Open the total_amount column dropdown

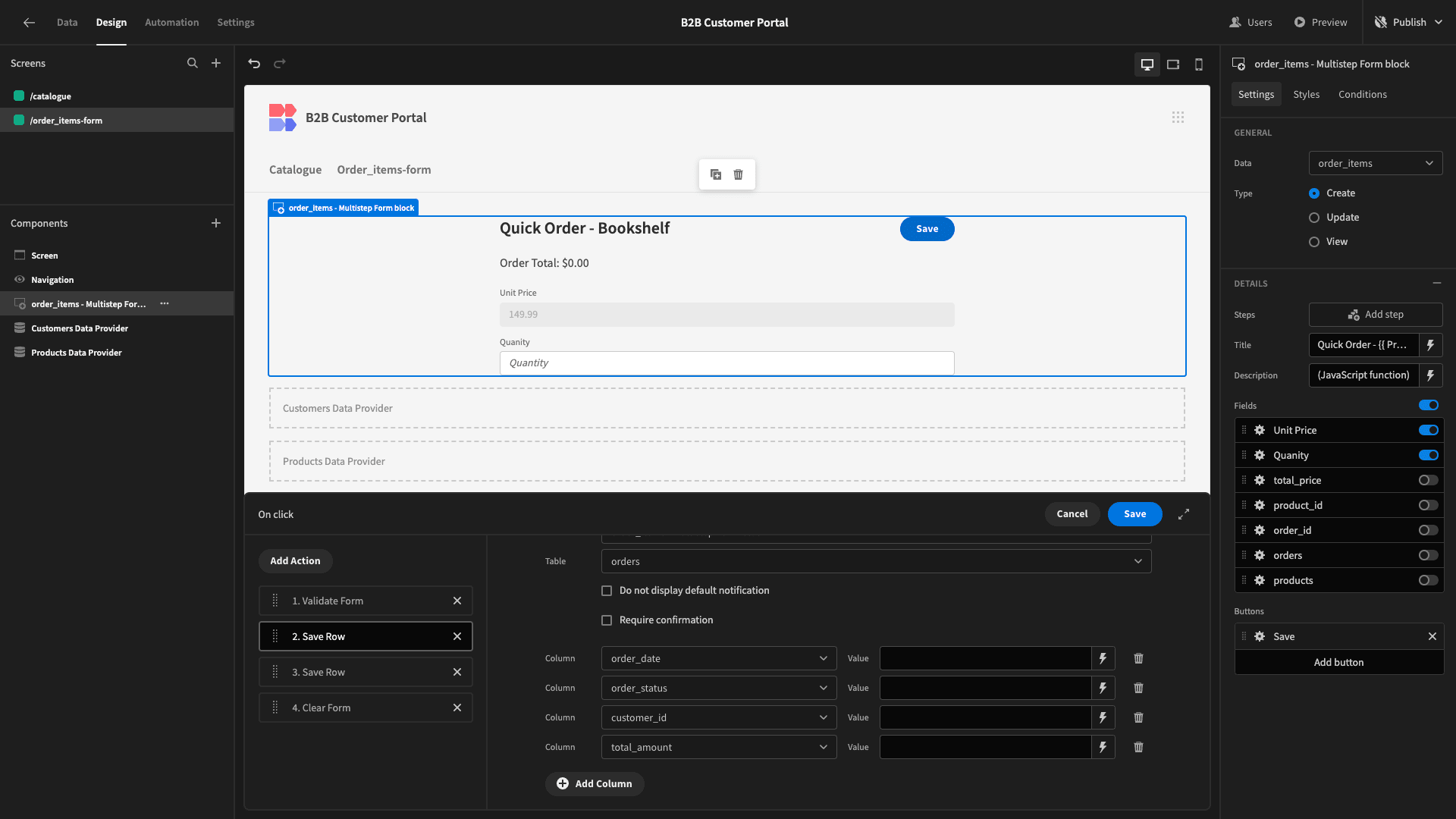click(719, 747)
